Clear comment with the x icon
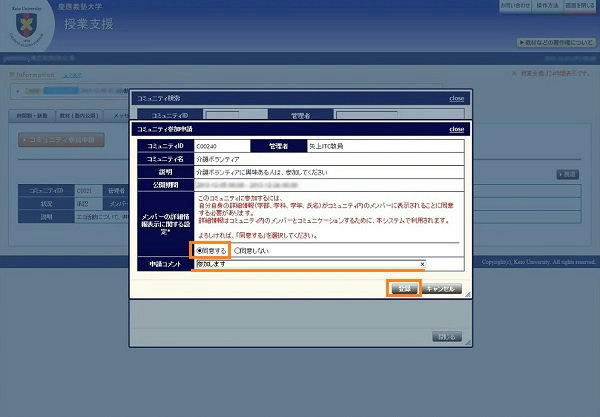The image size is (600, 417). tap(422, 264)
